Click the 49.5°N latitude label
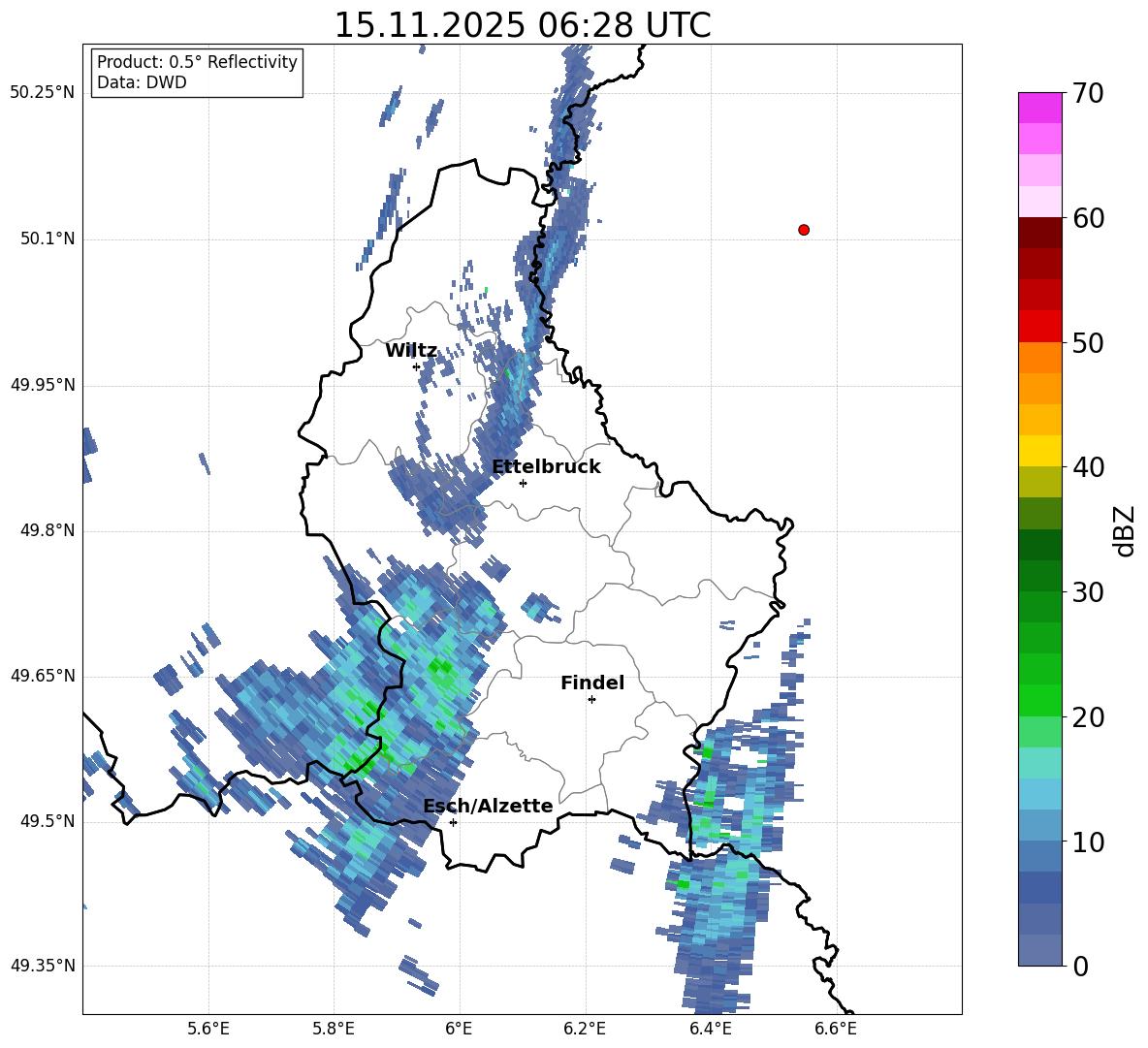The height and width of the screenshot is (1048, 1148). [x=48, y=821]
